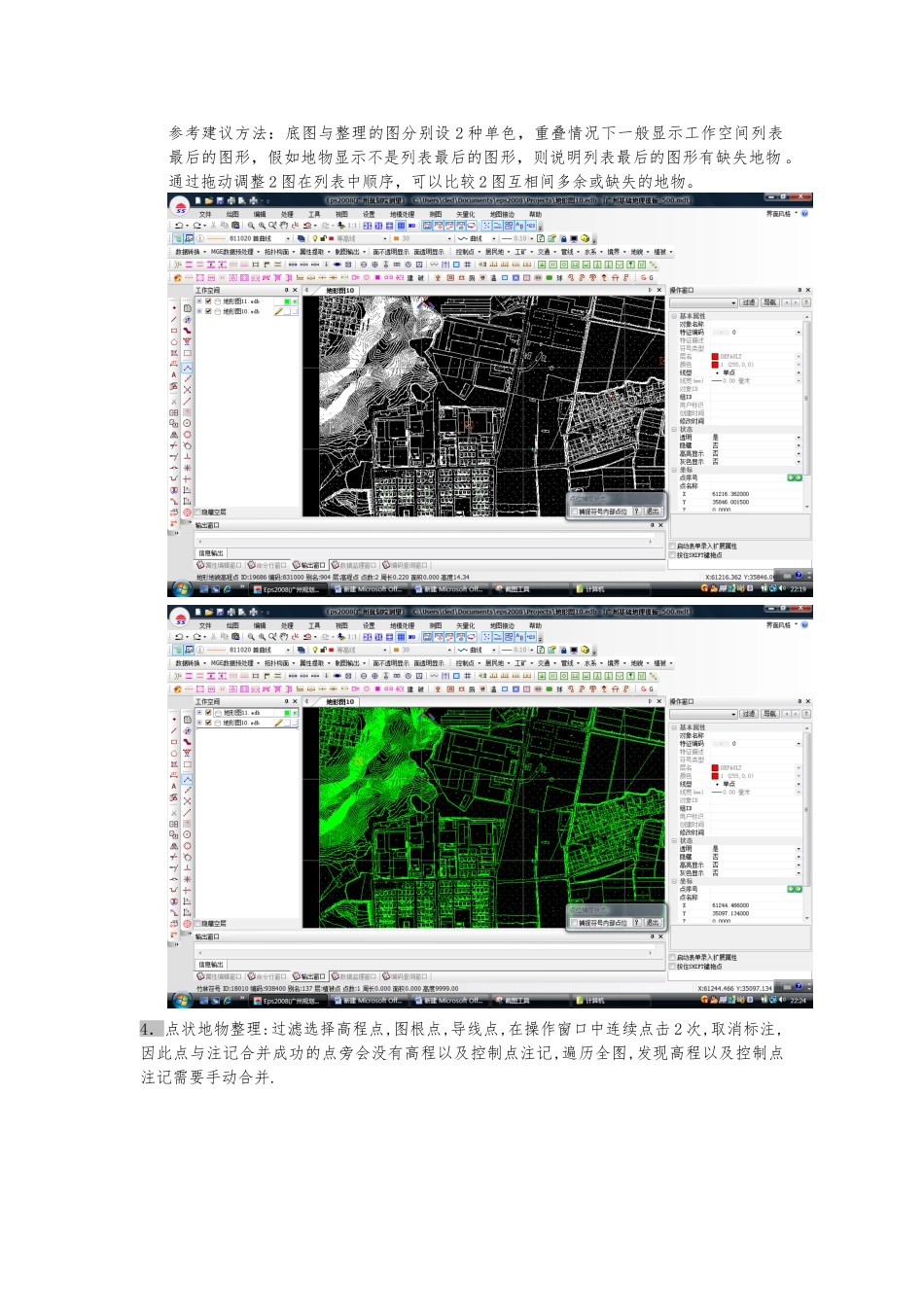
Task: Open Eps2008 taskbar item, upper screenshot
Action: pos(290,588)
